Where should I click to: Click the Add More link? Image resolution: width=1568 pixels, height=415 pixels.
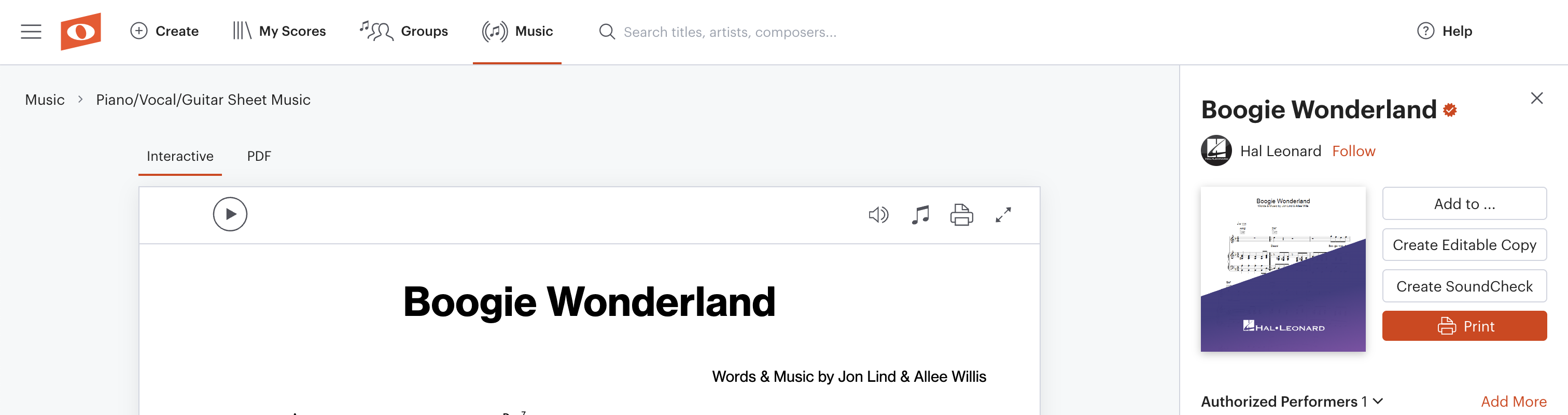1513,402
